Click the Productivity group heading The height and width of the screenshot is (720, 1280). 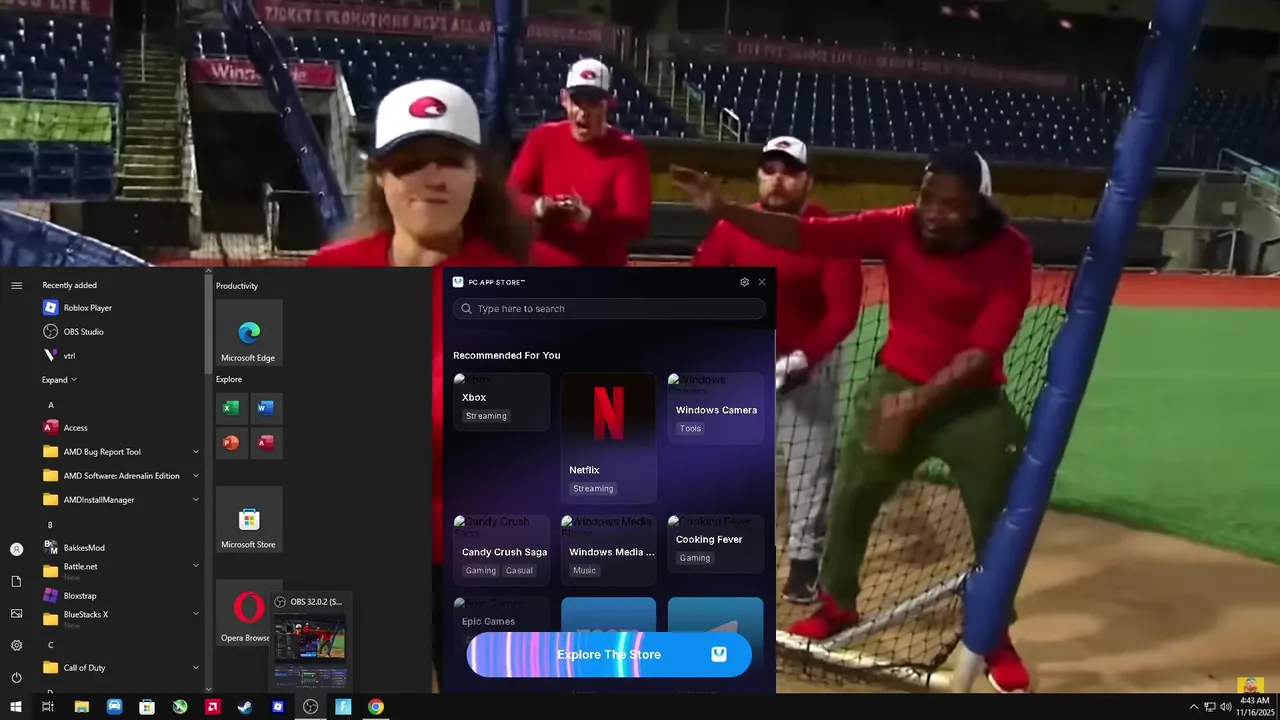coord(237,286)
